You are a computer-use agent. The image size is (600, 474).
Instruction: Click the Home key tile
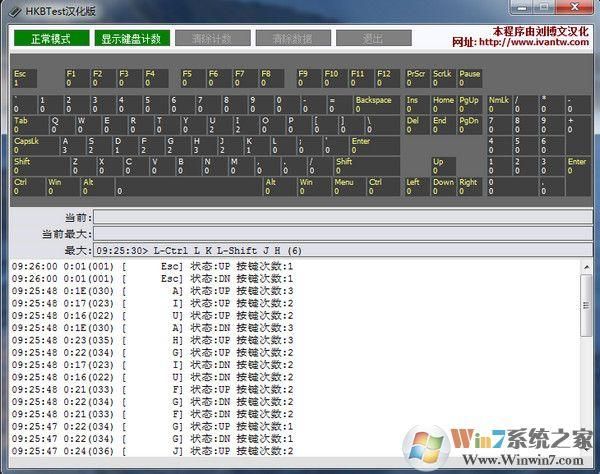coord(443,105)
